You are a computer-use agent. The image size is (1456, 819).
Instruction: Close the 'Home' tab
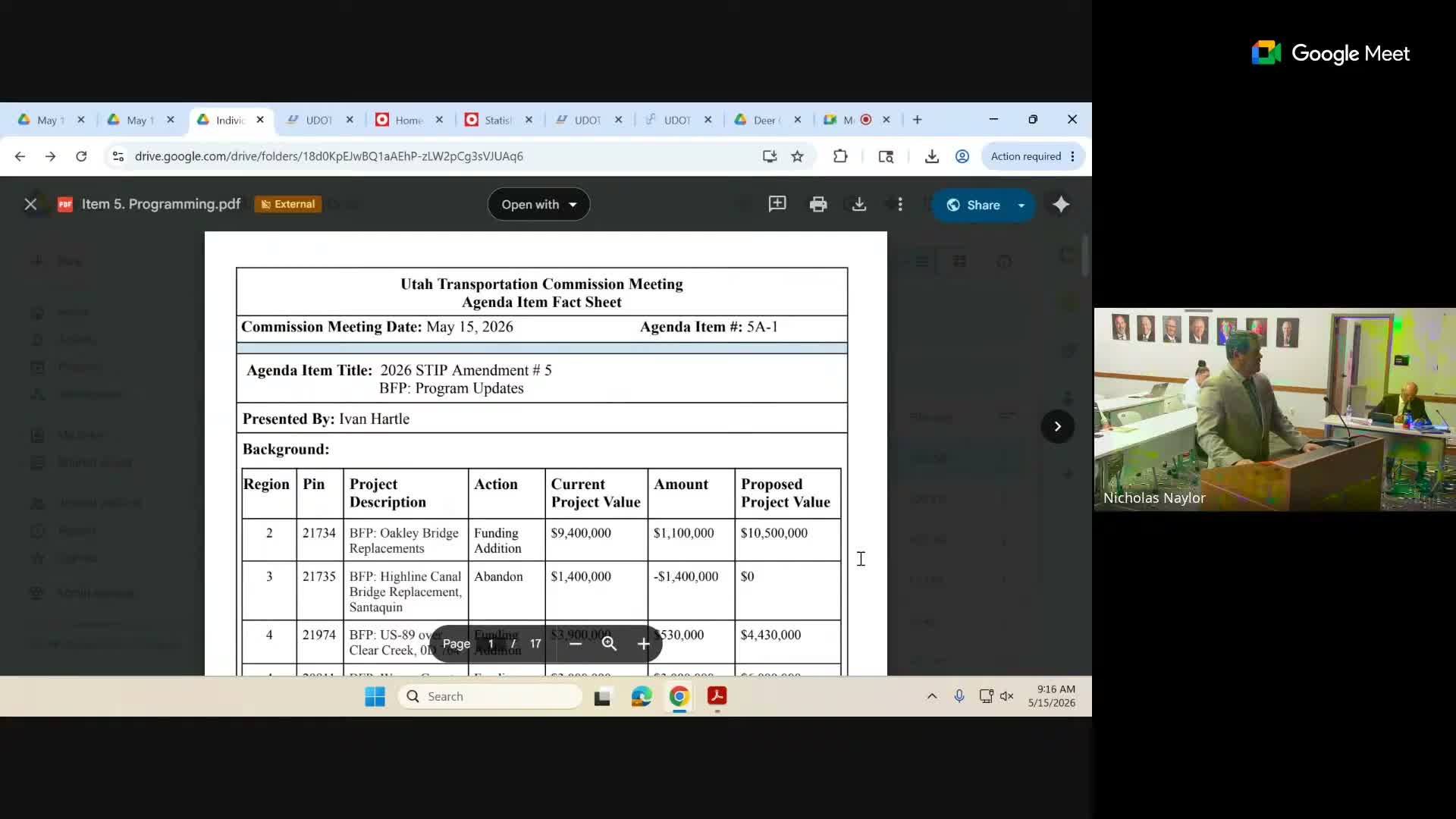pyautogui.click(x=439, y=120)
